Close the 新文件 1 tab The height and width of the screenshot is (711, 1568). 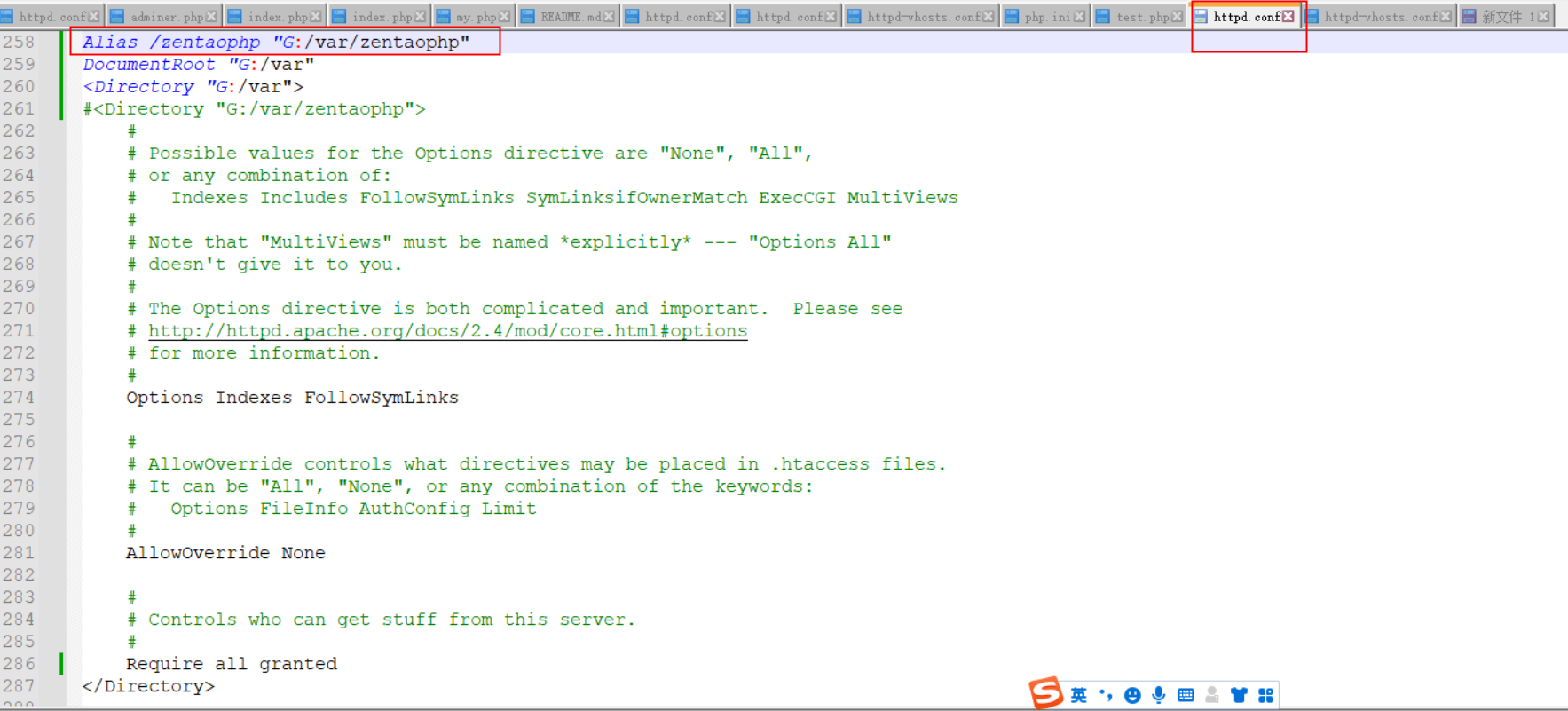click(x=1543, y=17)
